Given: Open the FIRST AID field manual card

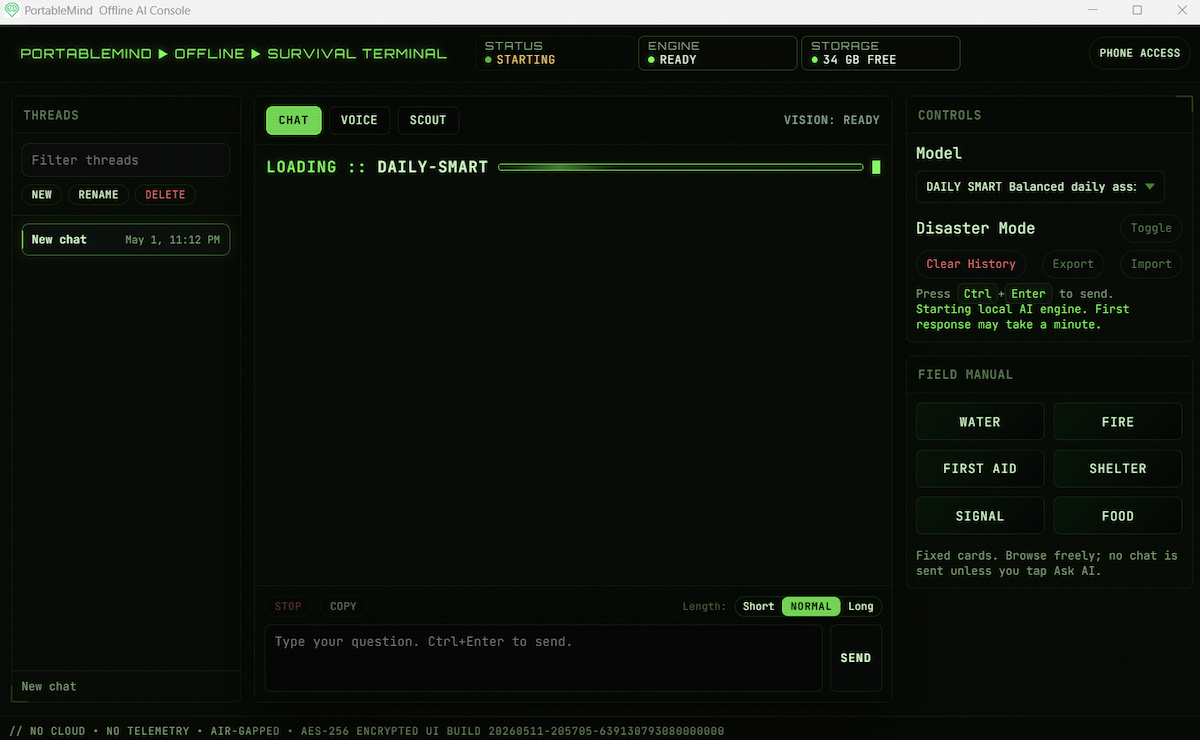Looking at the screenshot, I should pos(980,469).
